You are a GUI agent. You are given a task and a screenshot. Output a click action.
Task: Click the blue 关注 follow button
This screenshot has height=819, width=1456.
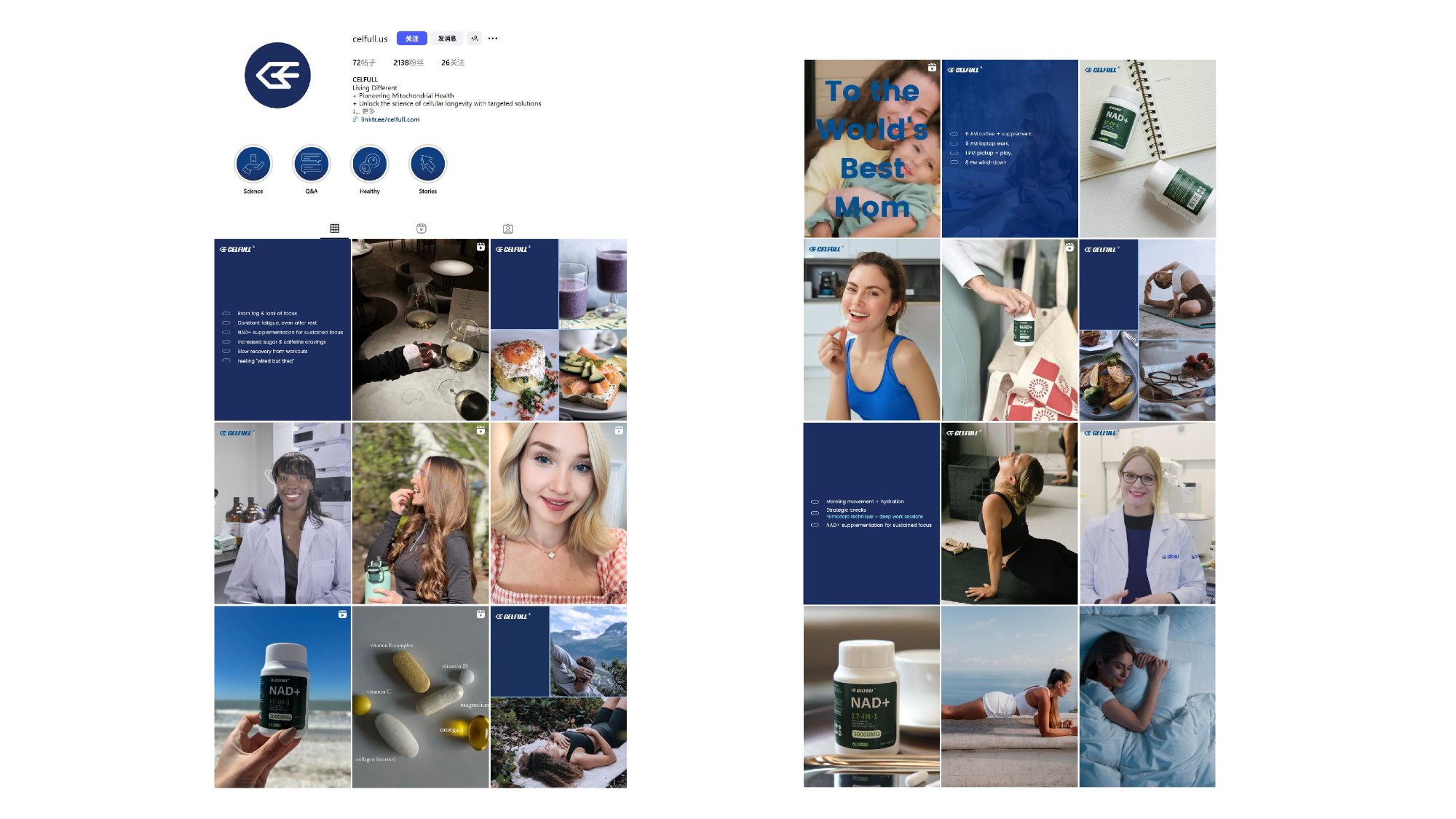click(411, 39)
